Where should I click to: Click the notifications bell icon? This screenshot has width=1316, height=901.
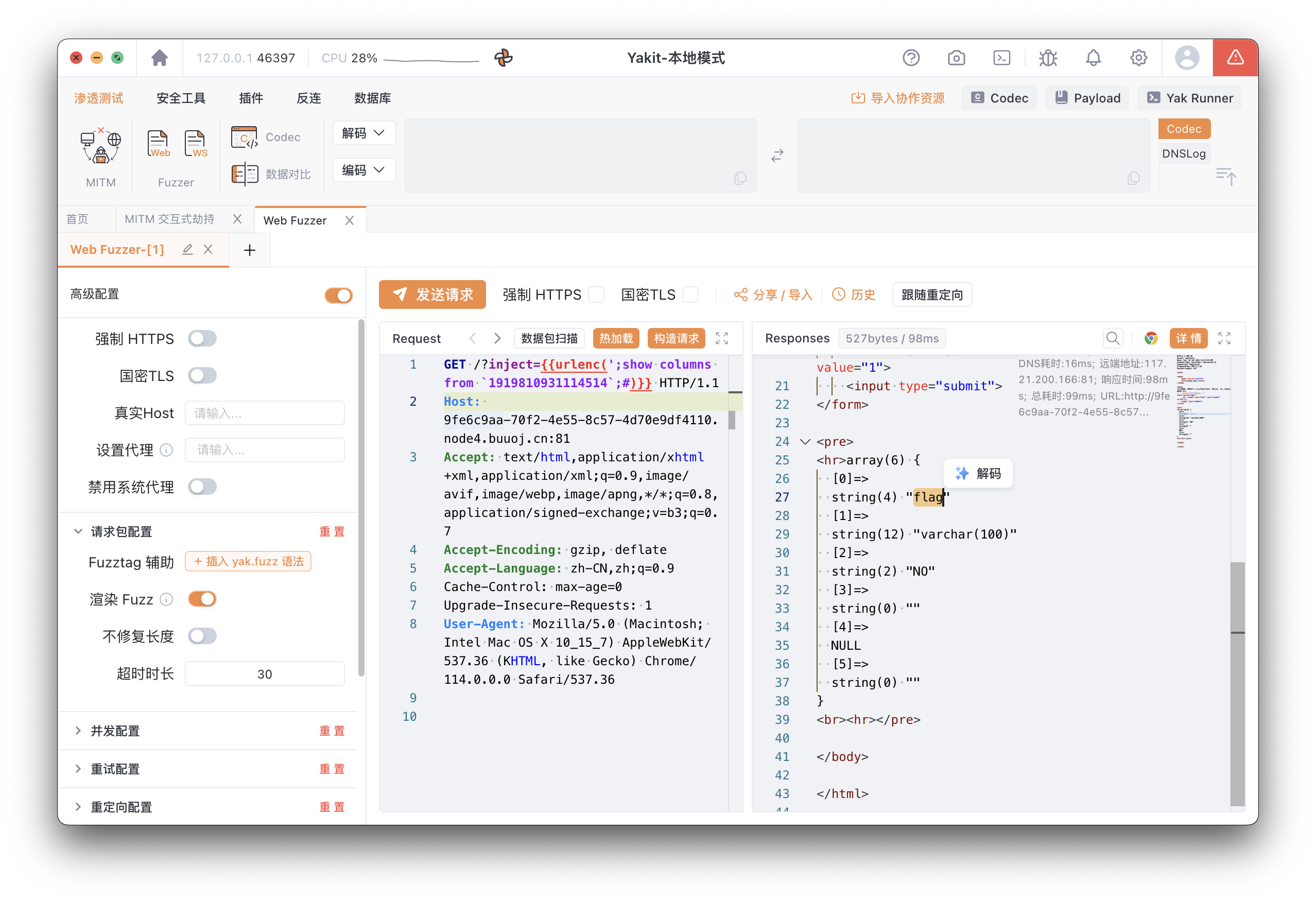(1093, 58)
